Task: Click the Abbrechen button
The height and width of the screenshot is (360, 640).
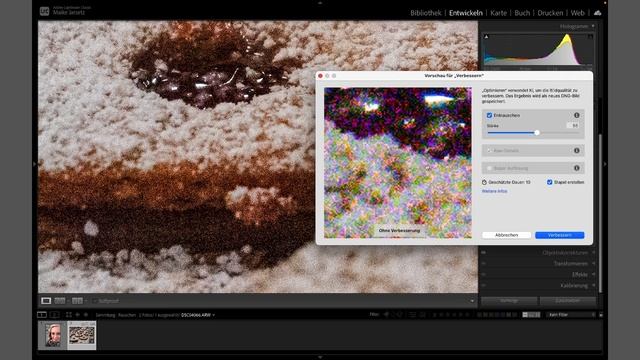Action: point(507,235)
